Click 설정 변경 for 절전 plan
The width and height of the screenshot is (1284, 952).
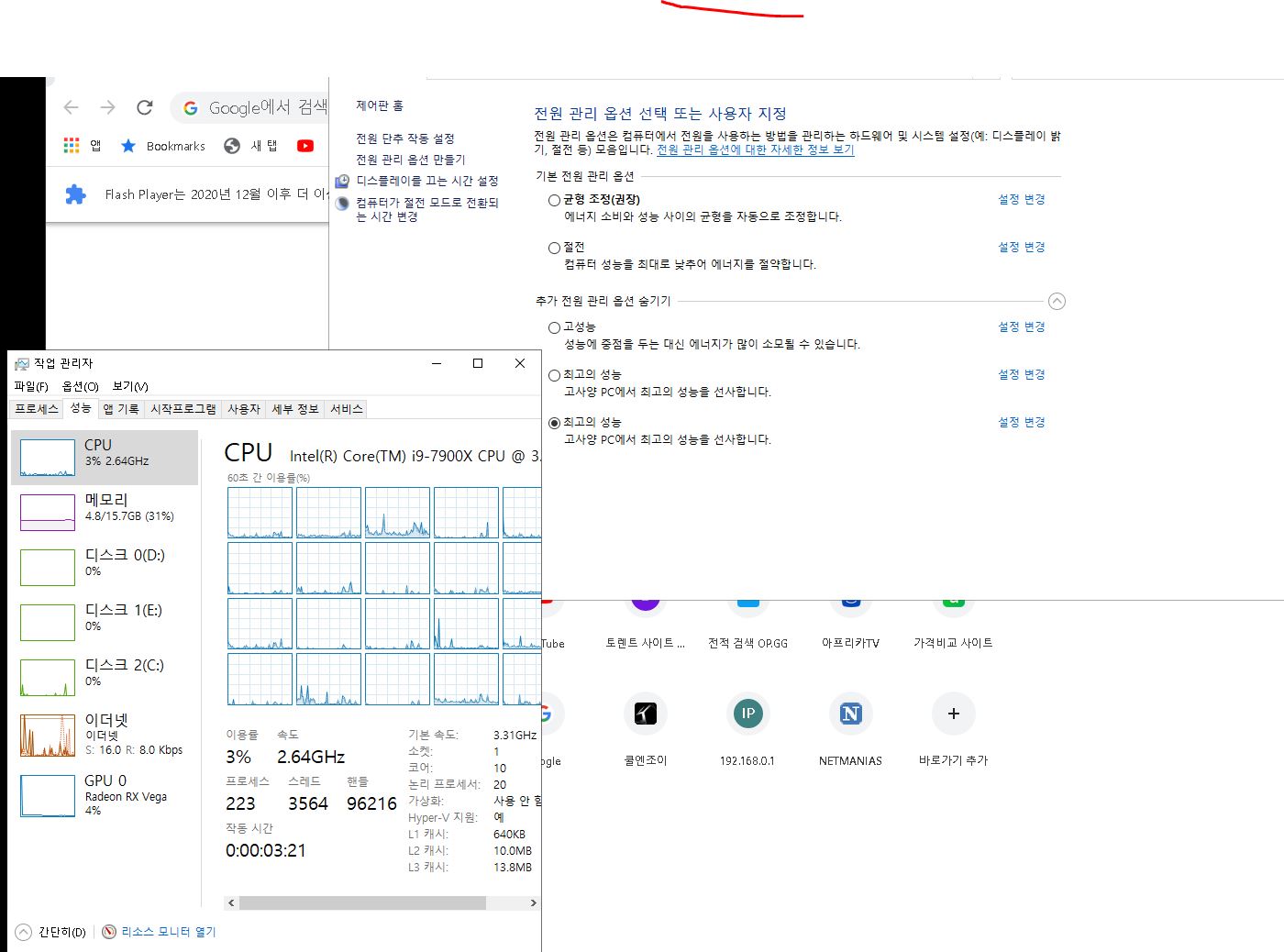pyautogui.click(x=1022, y=247)
